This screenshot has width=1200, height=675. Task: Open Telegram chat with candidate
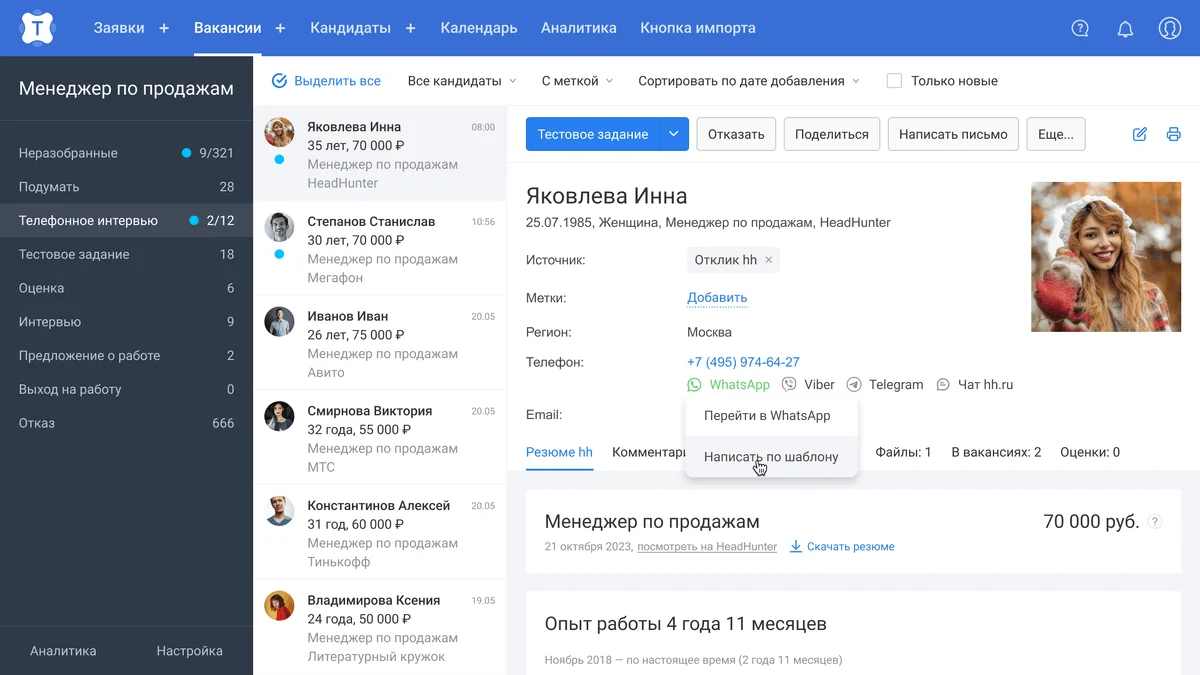884,385
